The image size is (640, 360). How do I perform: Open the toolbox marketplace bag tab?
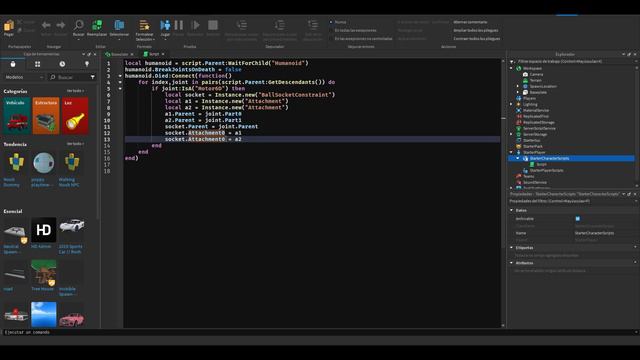(13, 64)
